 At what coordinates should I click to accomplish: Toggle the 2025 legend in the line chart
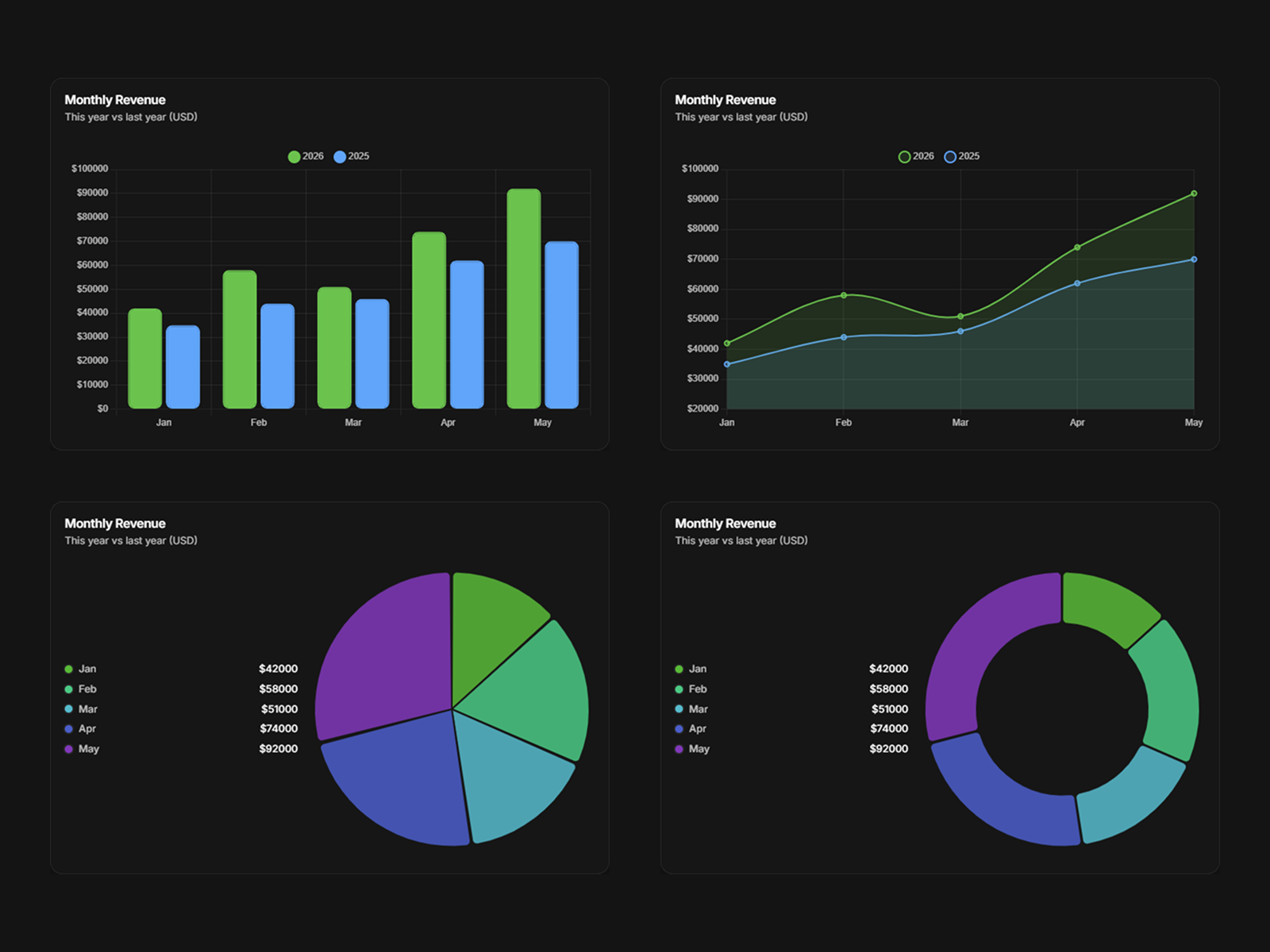coord(962,156)
